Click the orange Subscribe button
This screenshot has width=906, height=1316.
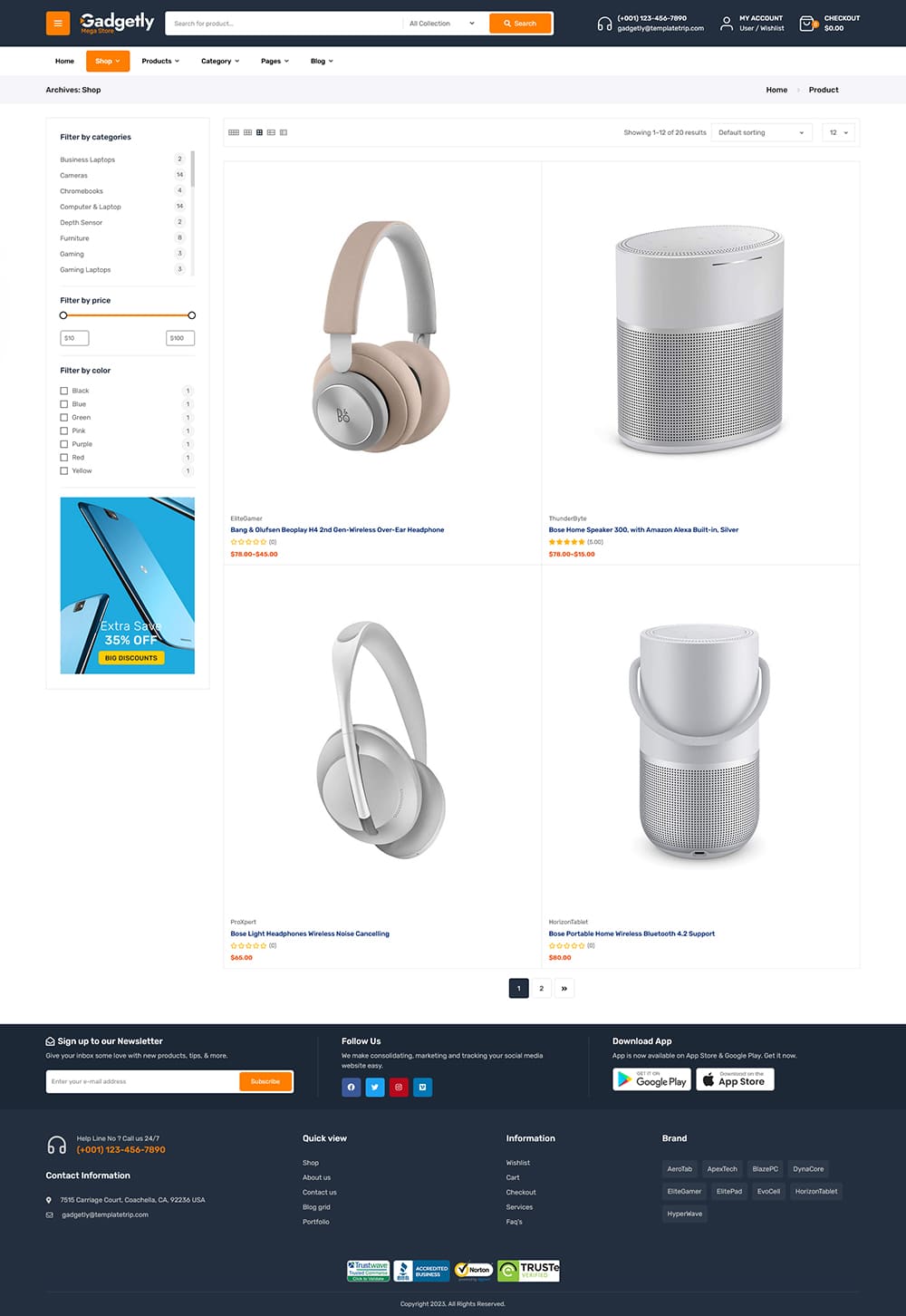tap(265, 1081)
